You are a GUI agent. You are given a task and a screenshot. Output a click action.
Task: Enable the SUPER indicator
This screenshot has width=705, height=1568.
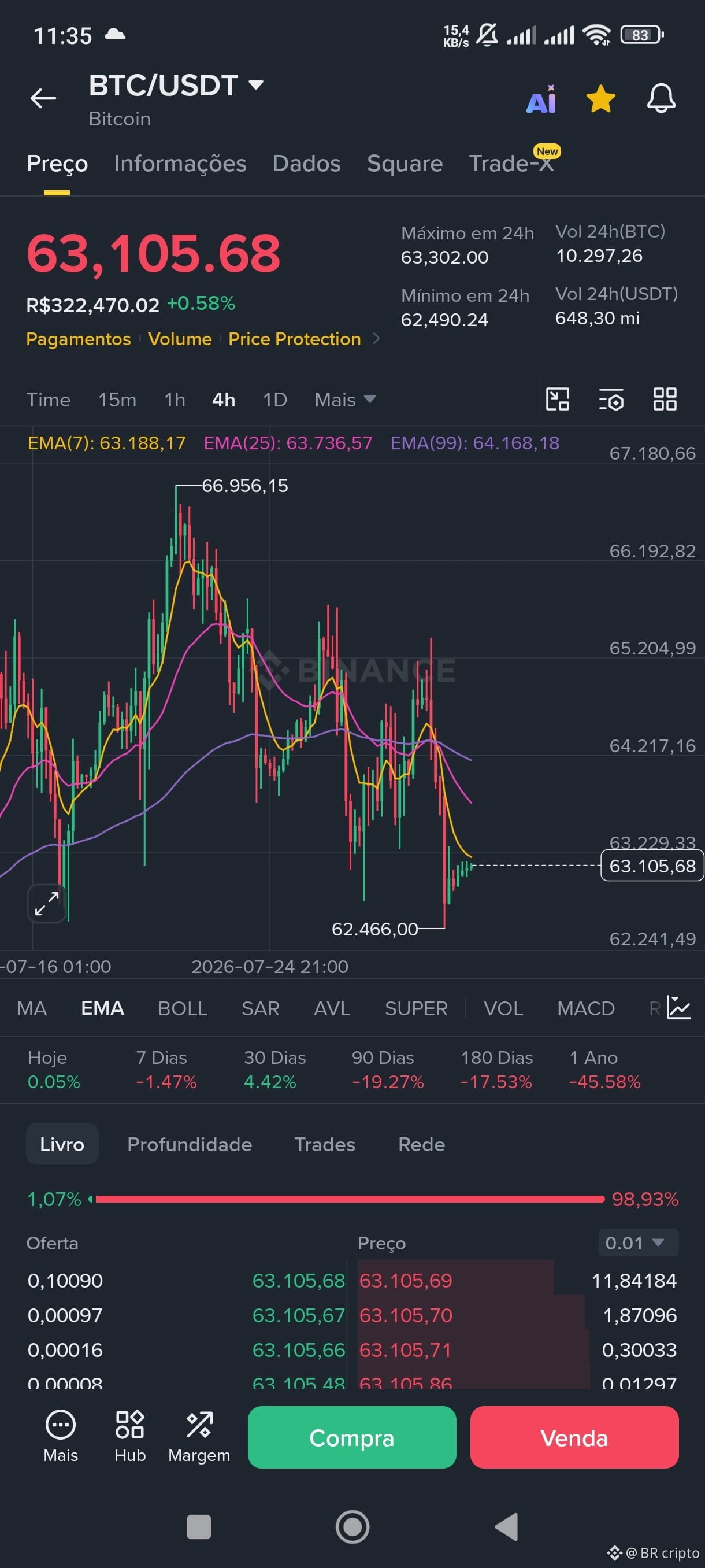coord(416,1008)
